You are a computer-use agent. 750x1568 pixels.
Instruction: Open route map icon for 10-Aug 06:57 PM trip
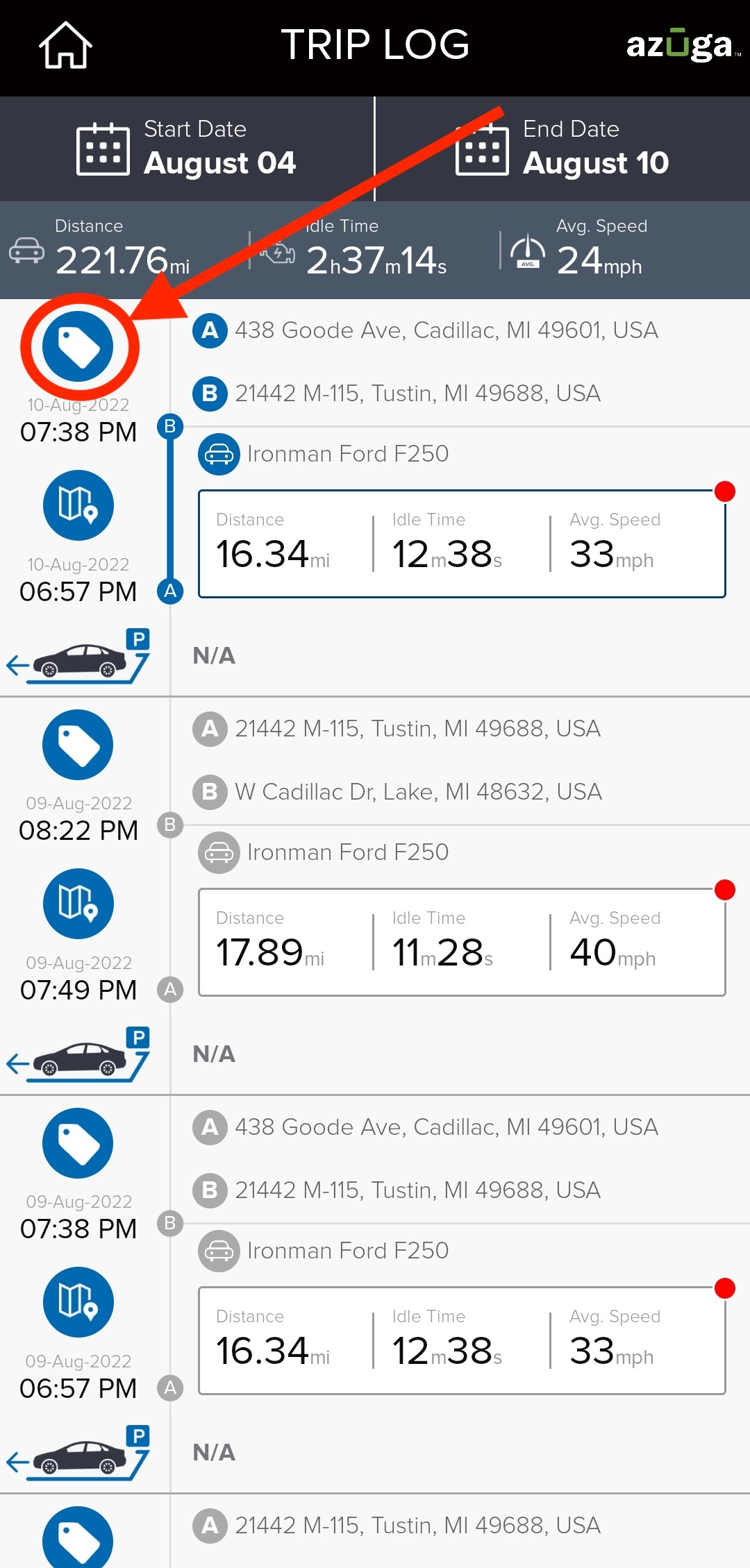pos(78,505)
